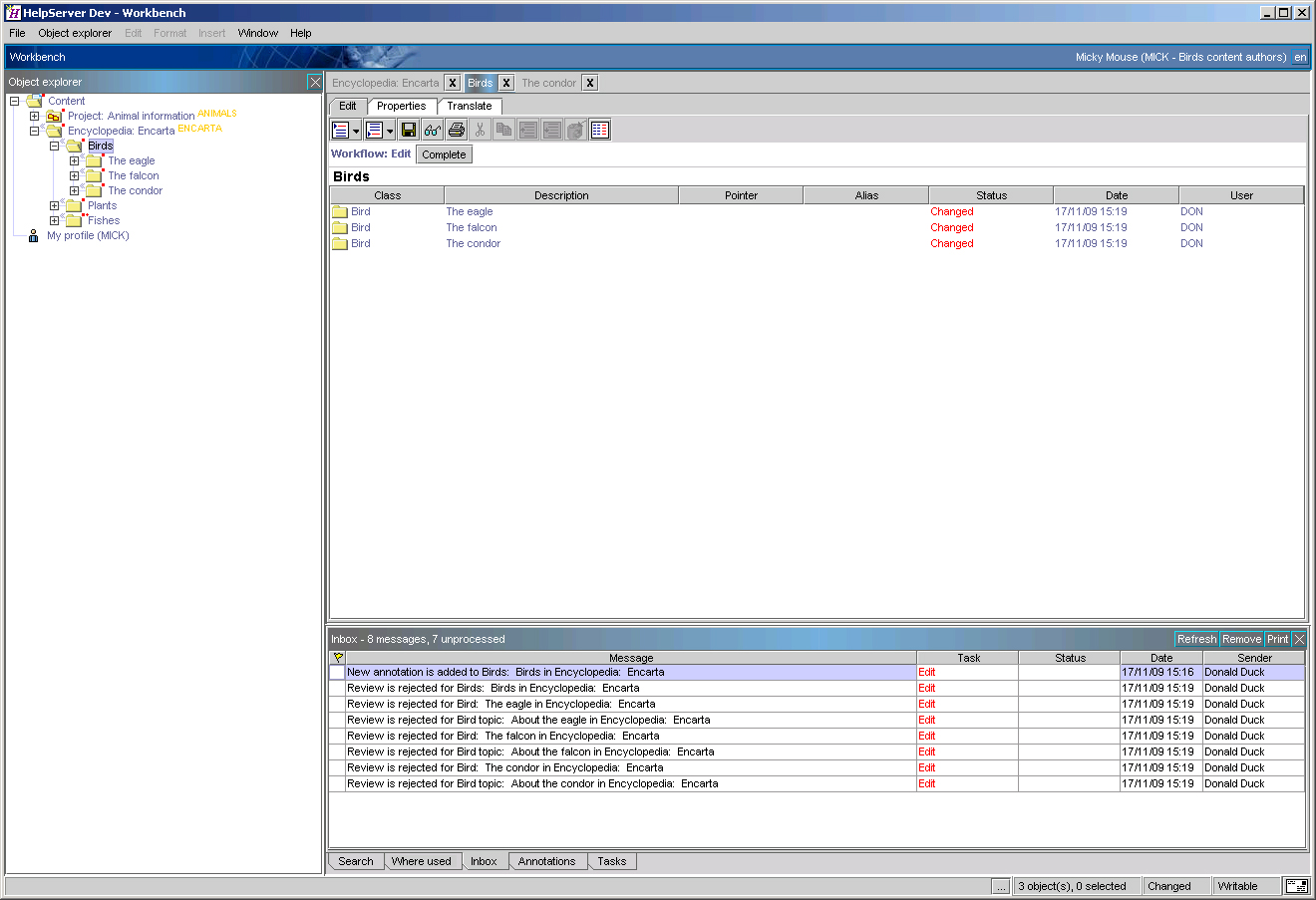Click the copy pages icon

pyautogui.click(x=503, y=130)
